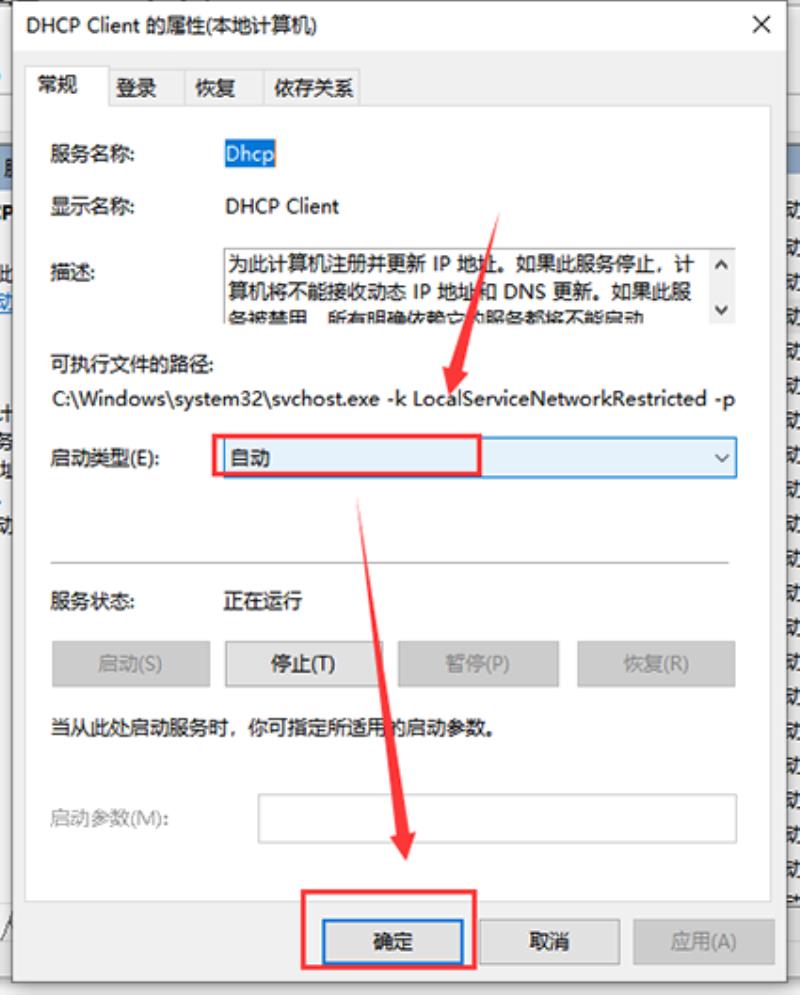Image resolution: width=800 pixels, height=995 pixels.
Task: Click the 应用(A) button
Action: 704,941
